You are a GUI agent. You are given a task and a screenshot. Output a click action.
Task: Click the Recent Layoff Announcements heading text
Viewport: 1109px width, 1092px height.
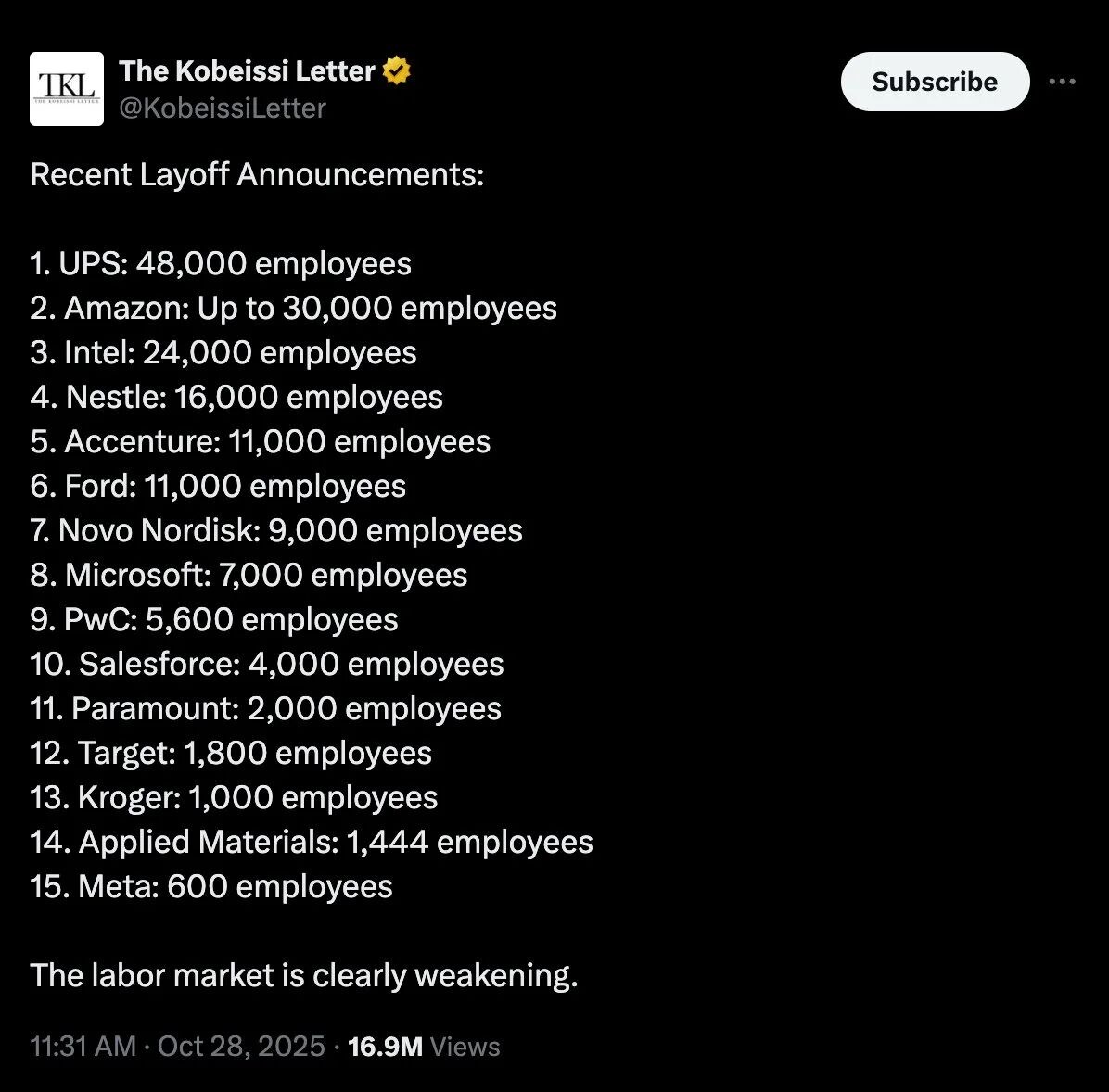[257, 174]
